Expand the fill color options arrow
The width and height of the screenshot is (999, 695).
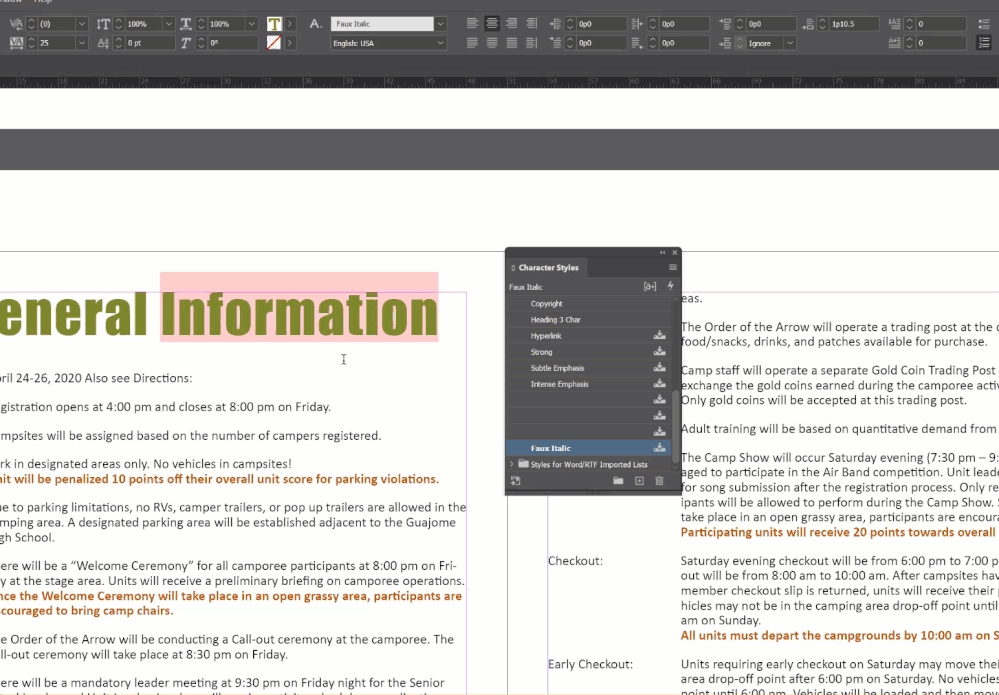(290, 24)
